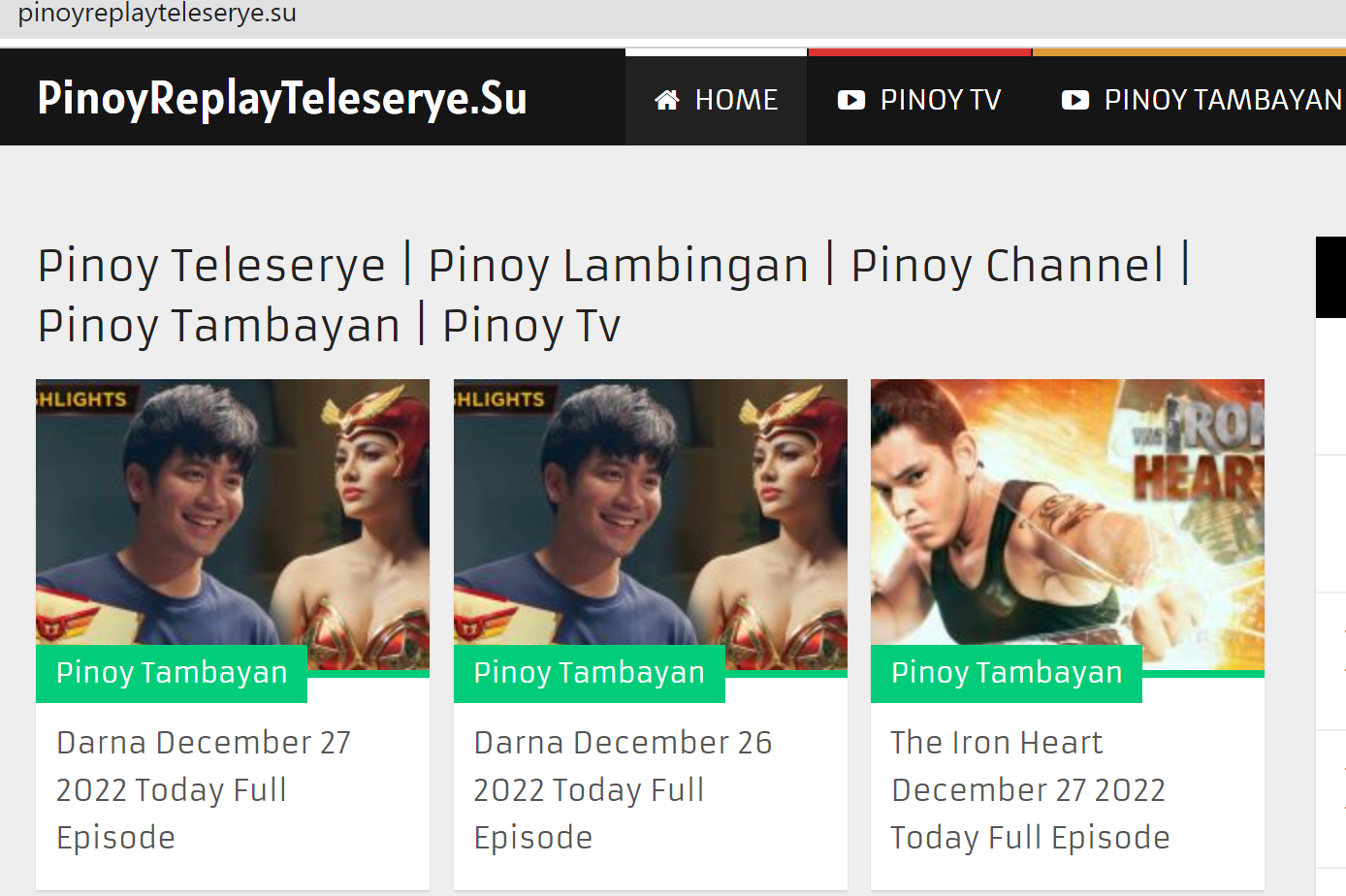Open Darna December 26 2022 episode link
Image resolution: width=1346 pixels, height=896 pixels.
click(x=623, y=789)
